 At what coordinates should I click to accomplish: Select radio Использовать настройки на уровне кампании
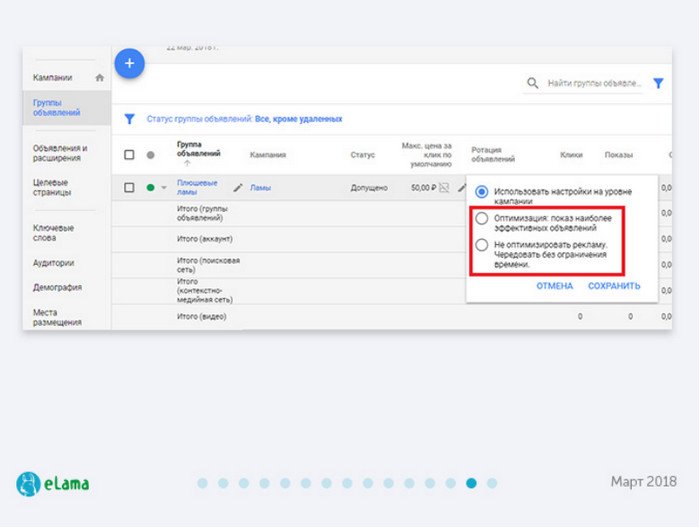point(482,191)
